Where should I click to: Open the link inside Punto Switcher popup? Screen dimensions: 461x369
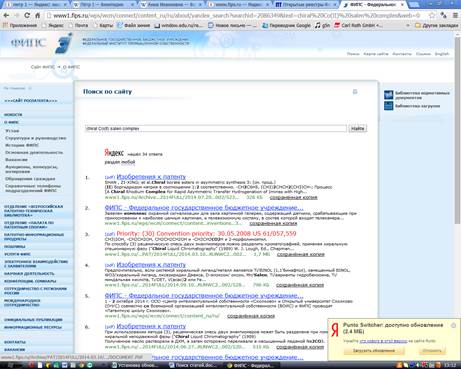click(x=383, y=341)
